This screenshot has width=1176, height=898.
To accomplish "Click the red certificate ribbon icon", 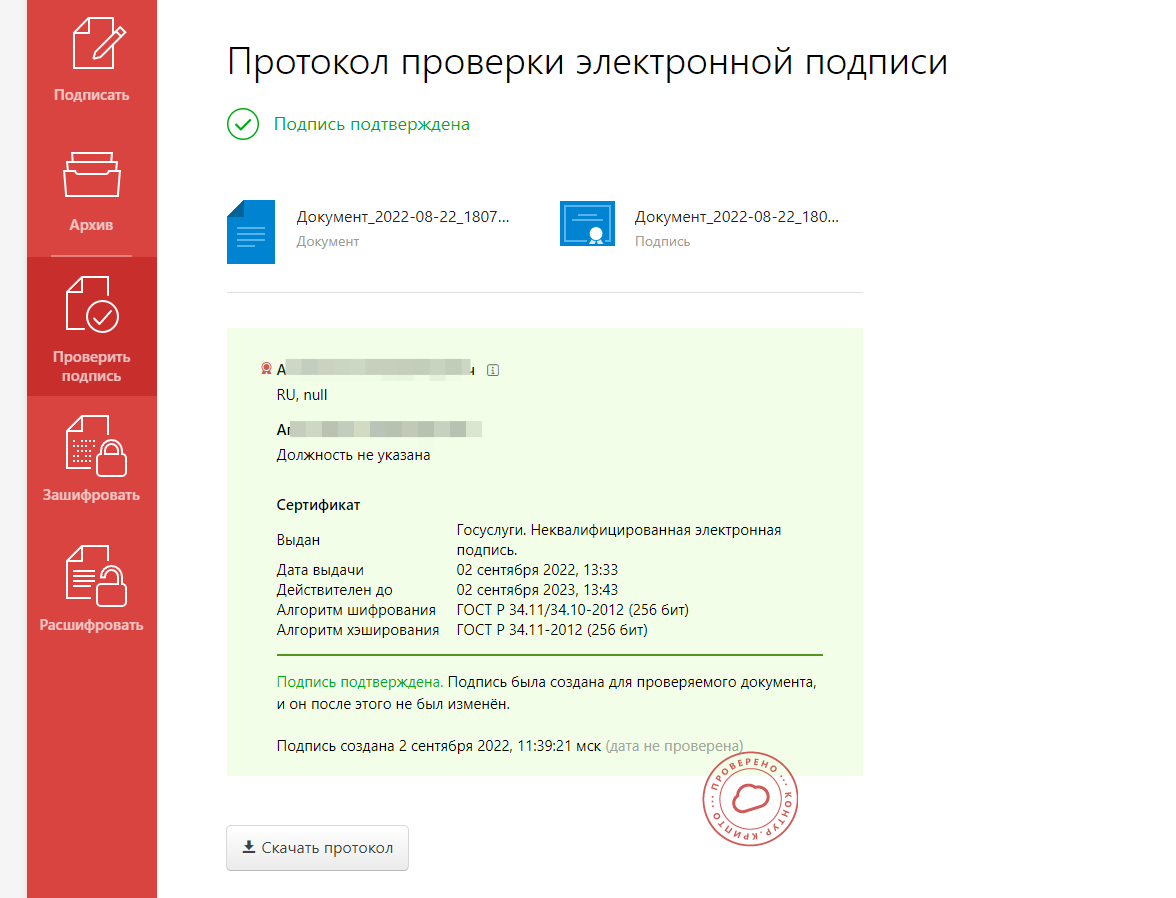I will coord(266,368).
